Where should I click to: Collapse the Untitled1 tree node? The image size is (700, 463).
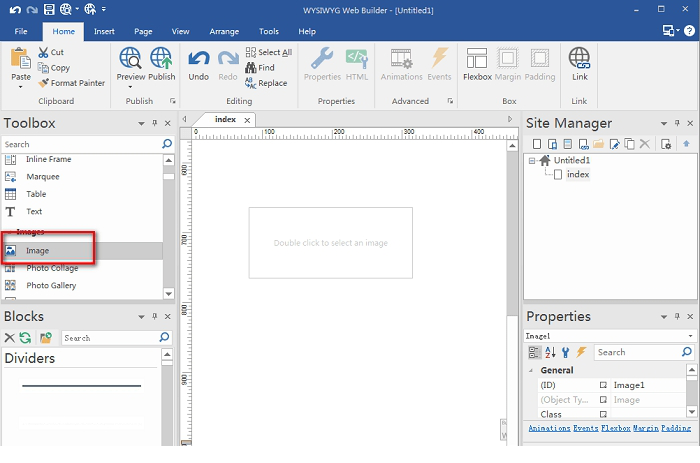(532, 160)
